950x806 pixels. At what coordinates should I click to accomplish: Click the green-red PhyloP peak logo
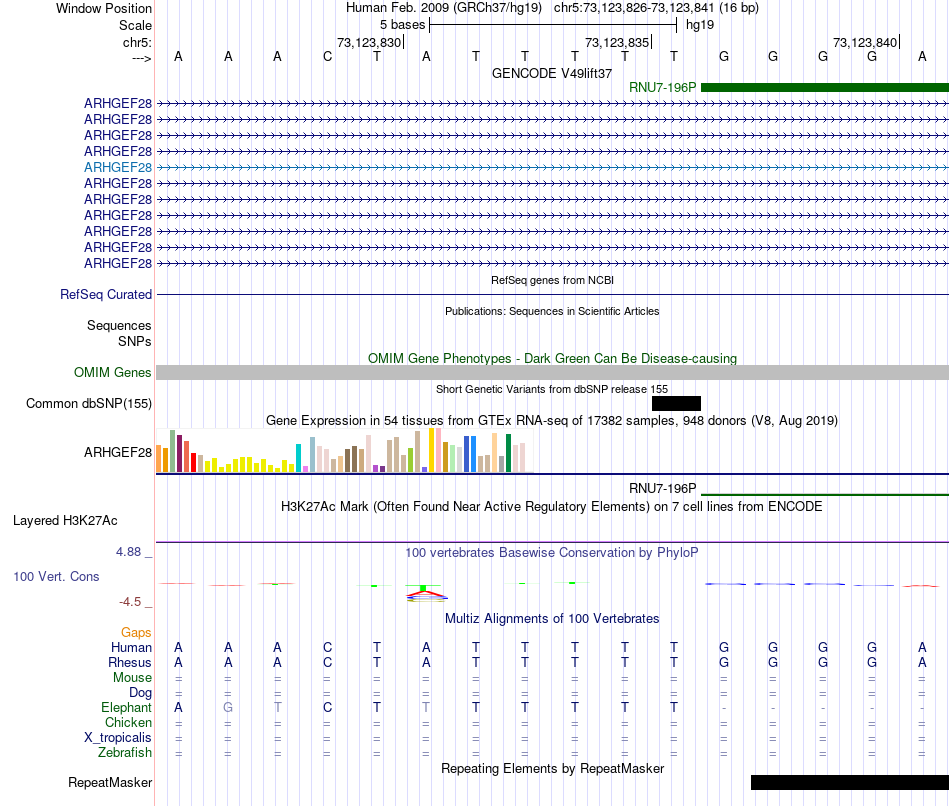pos(427,593)
